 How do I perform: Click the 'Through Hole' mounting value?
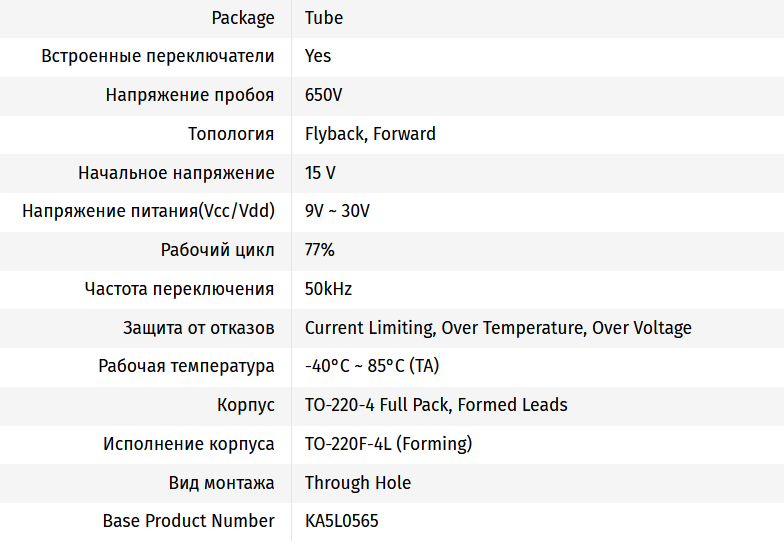(358, 483)
